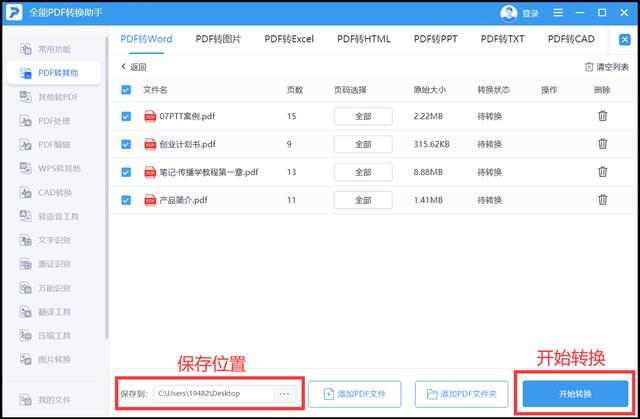
Task: Click the 315.62KB size value
Action: click(x=431, y=144)
